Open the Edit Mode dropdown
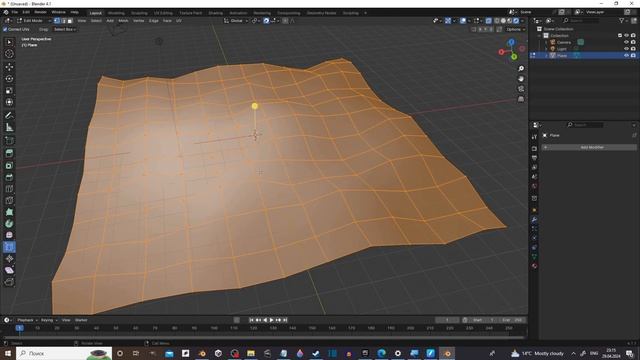The image size is (640, 360). pyautogui.click(x=33, y=21)
